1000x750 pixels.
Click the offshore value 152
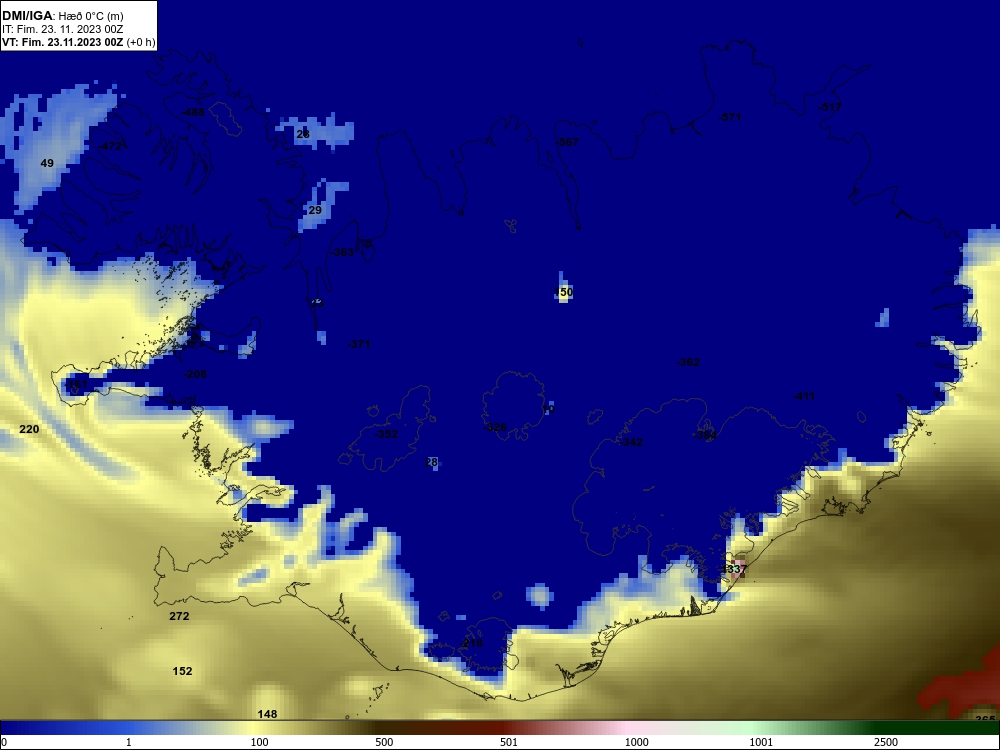click(x=182, y=671)
